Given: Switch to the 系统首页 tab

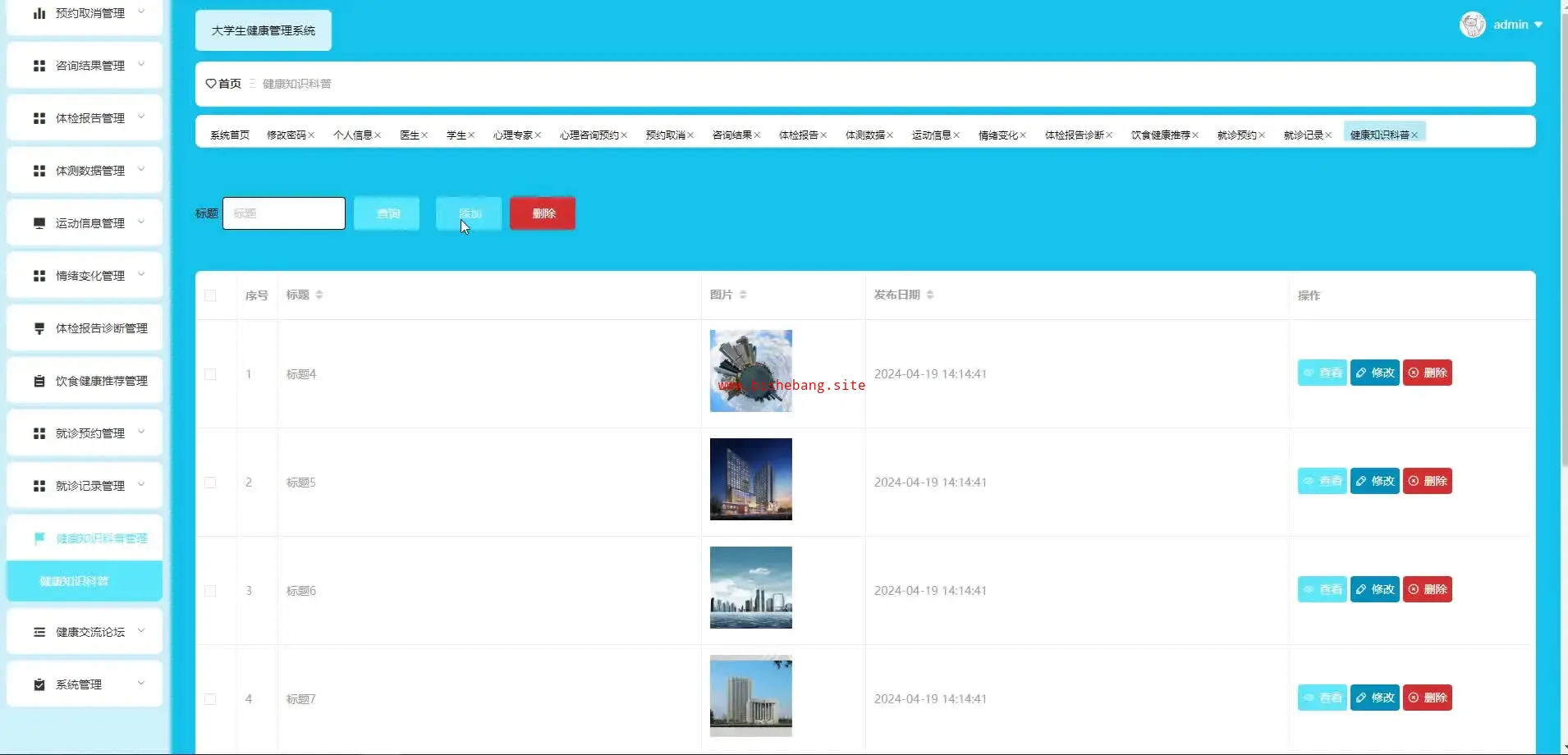Looking at the screenshot, I should click(229, 135).
